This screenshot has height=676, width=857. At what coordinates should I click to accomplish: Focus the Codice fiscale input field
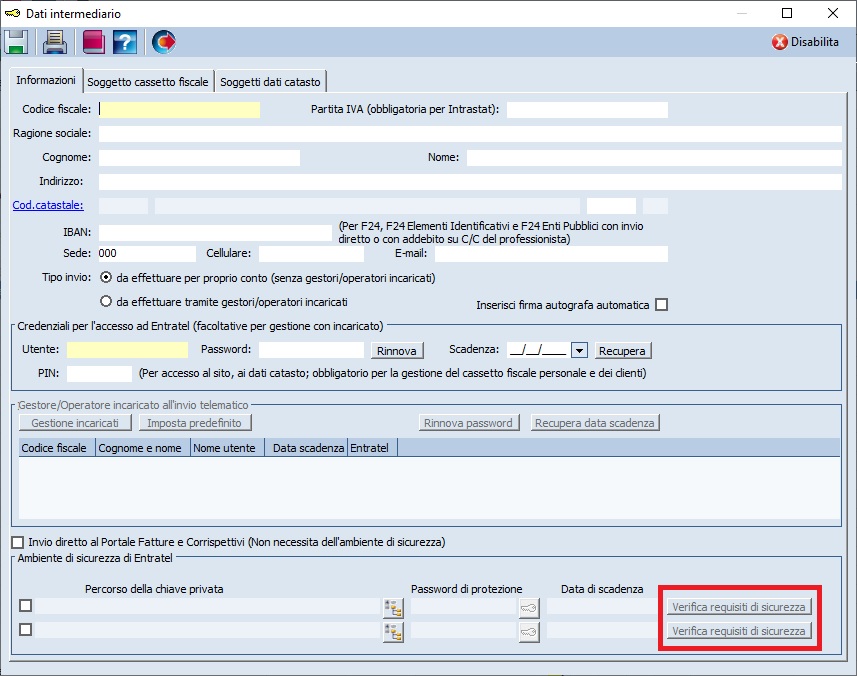(x=179, y=109)
